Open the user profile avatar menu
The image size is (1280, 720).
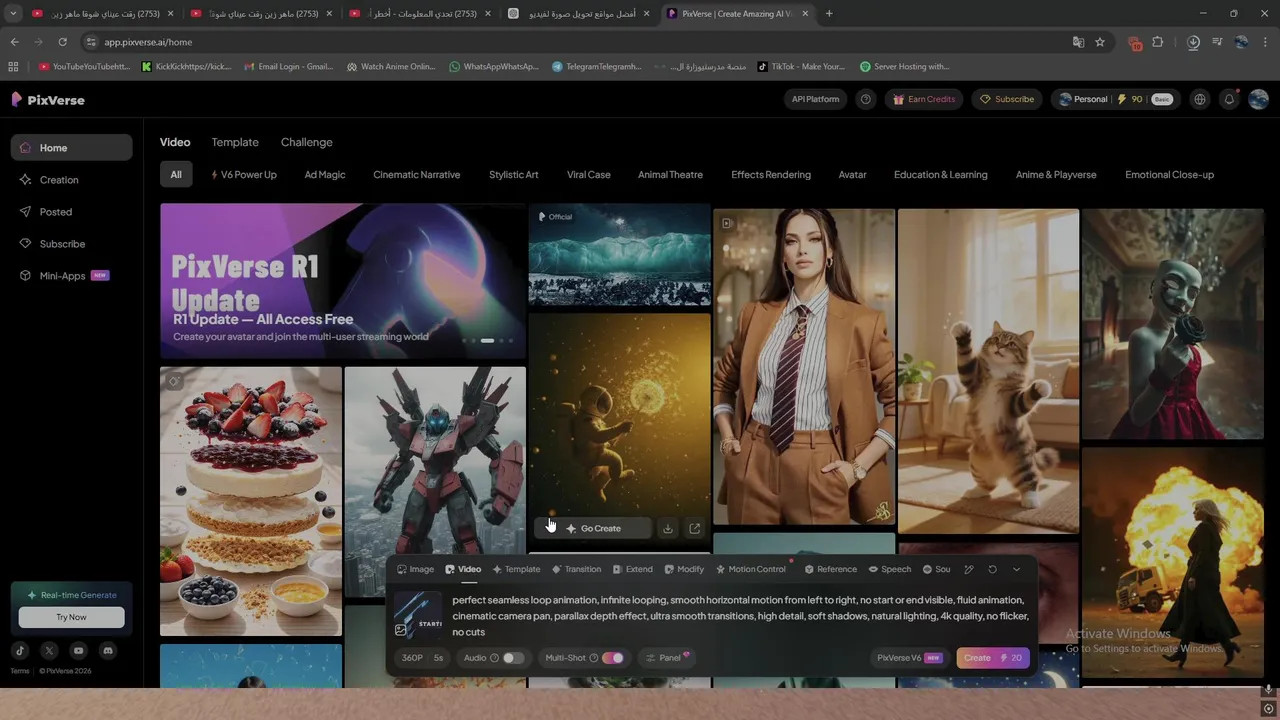click(1259, 99)
